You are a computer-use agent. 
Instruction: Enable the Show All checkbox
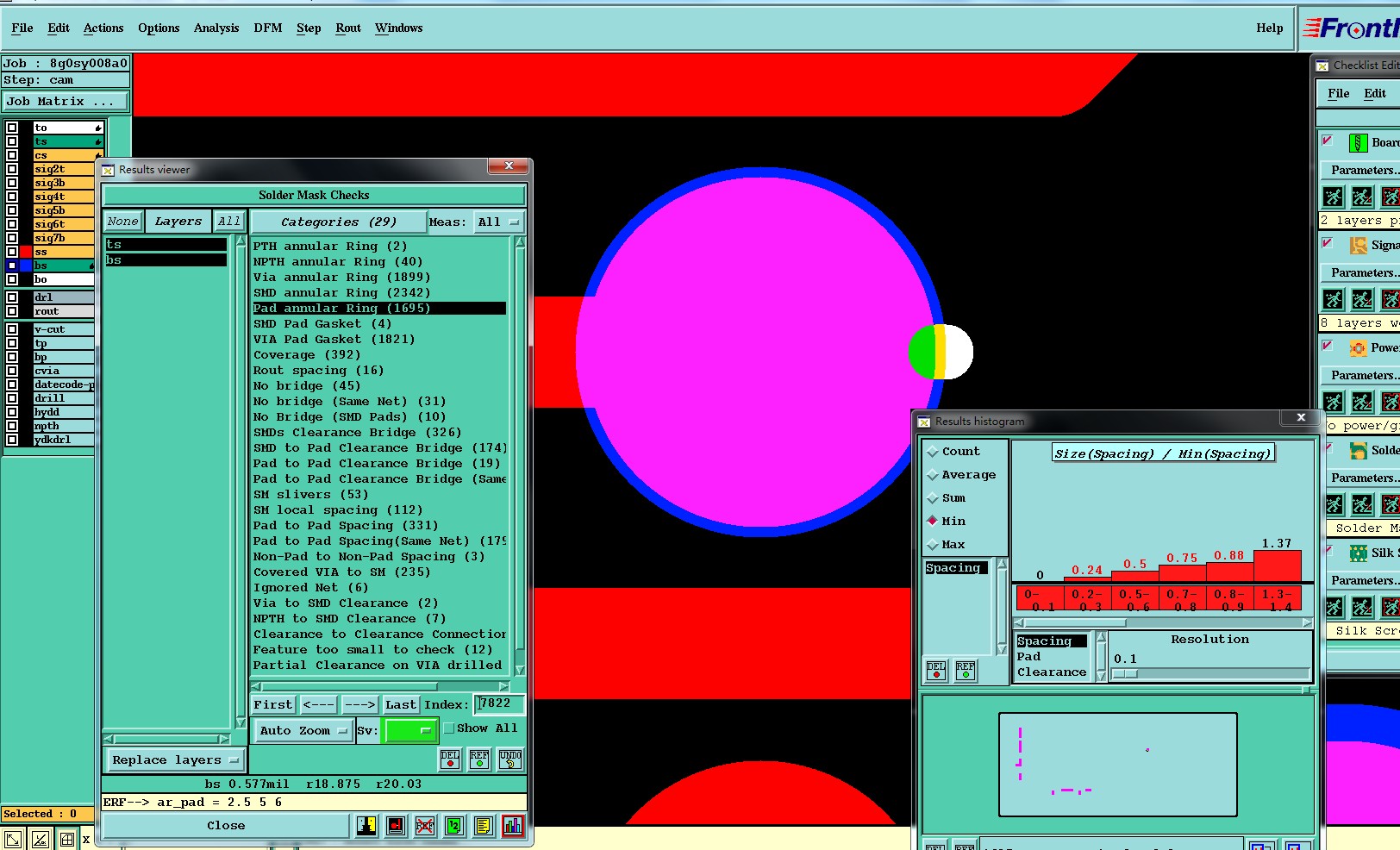pos(448,728)
